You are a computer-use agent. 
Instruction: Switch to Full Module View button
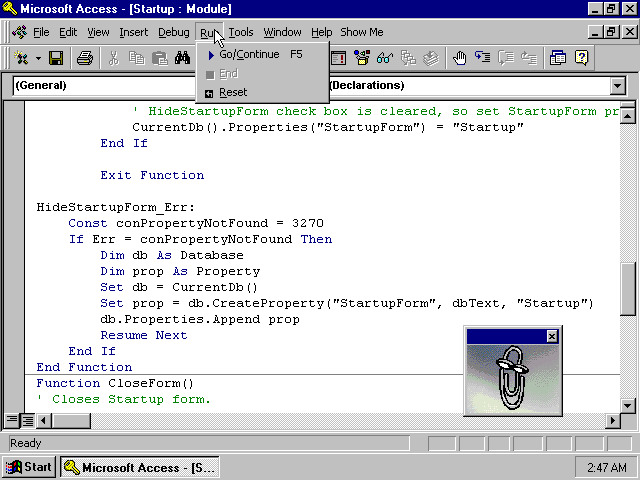[x=27, y=420]
